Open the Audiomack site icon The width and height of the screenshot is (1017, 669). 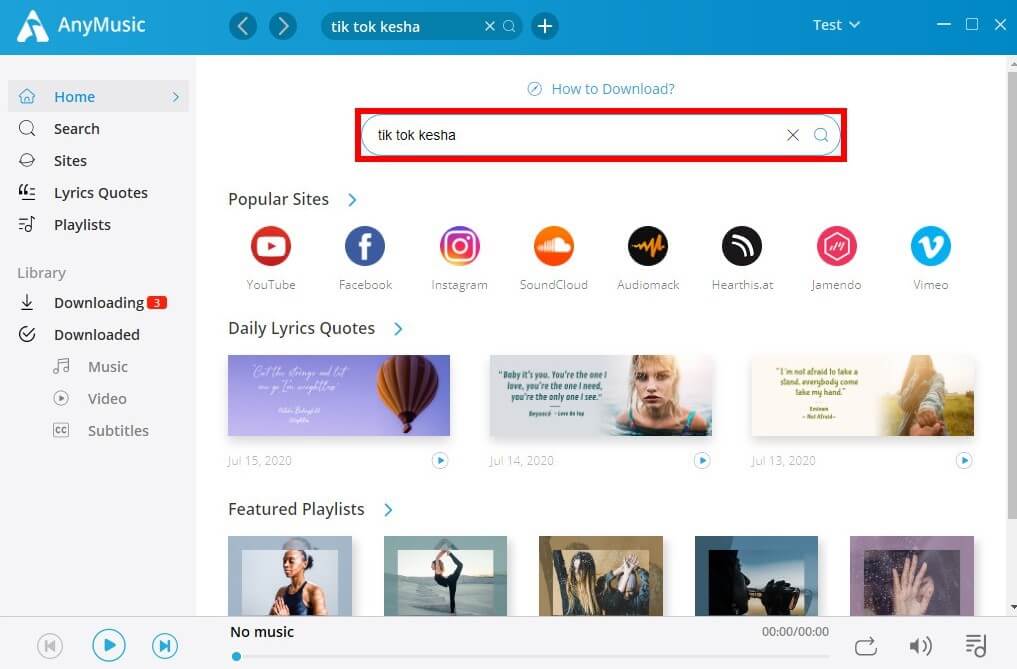coord(647,247)
